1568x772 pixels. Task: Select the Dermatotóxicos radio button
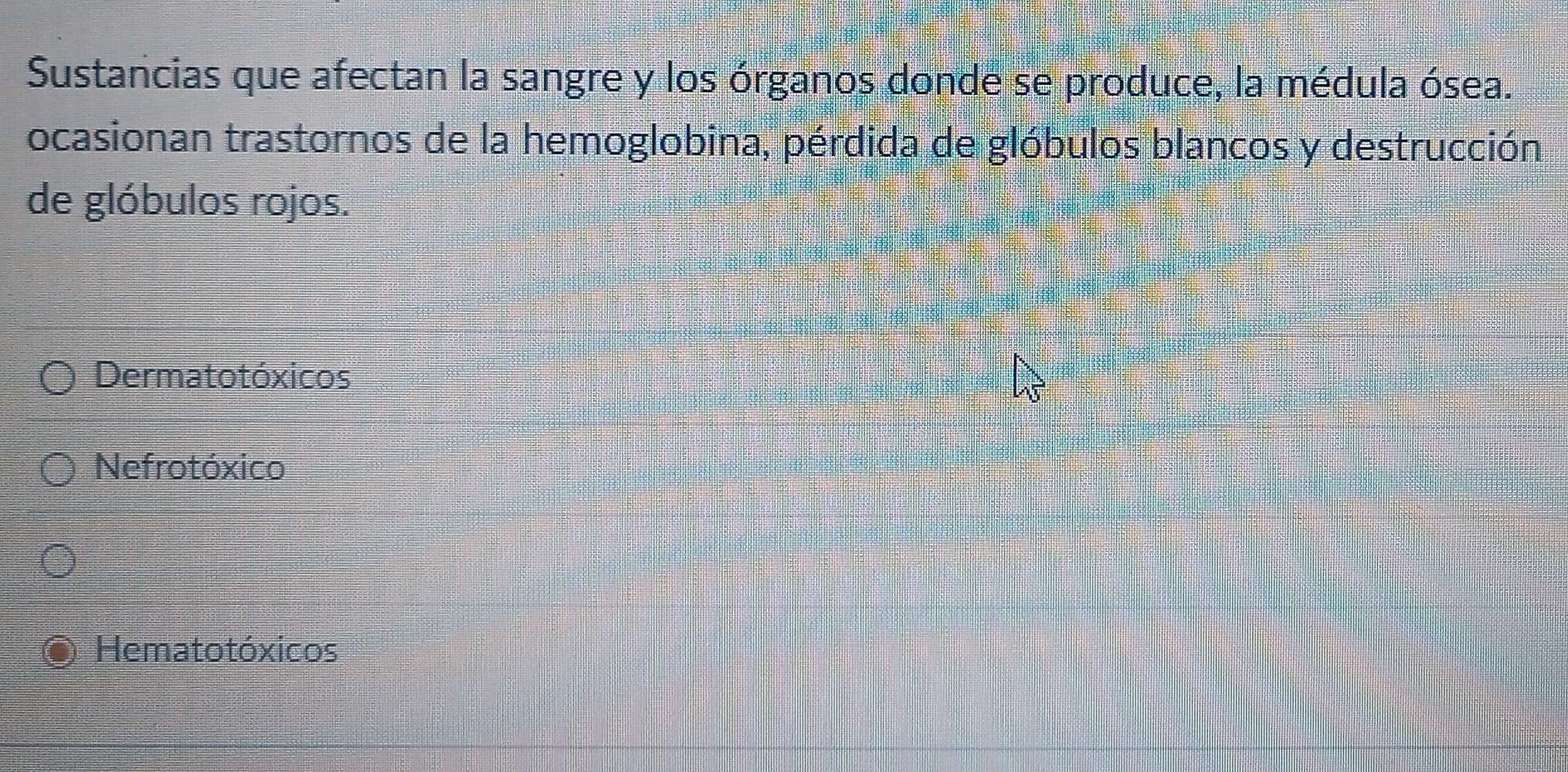click(59, 379)
